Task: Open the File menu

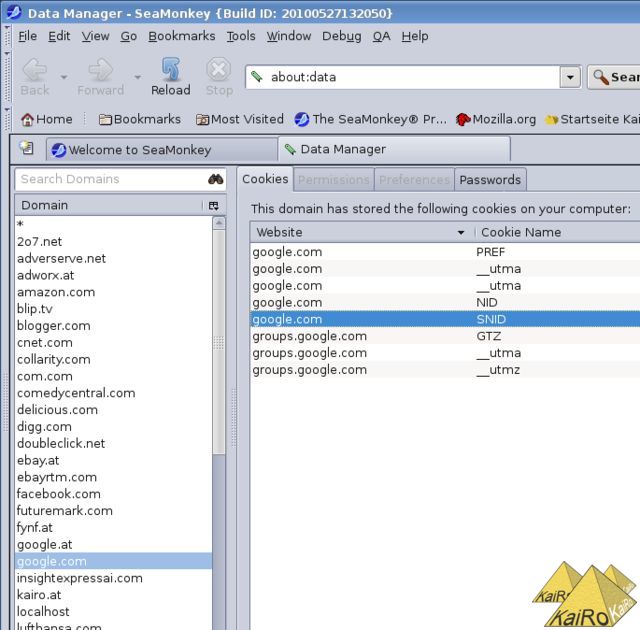Action: click(x=27, y=36)
